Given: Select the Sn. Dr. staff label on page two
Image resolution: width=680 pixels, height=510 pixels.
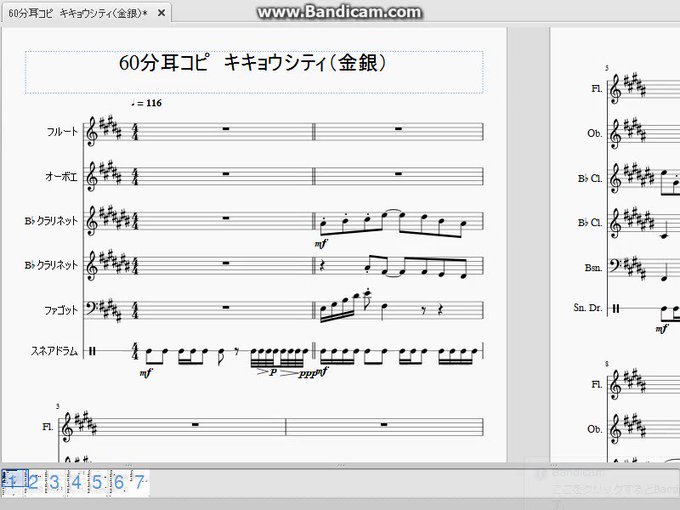Looking at the screenshot, I should pyautogui.click(x=588, y=307).
